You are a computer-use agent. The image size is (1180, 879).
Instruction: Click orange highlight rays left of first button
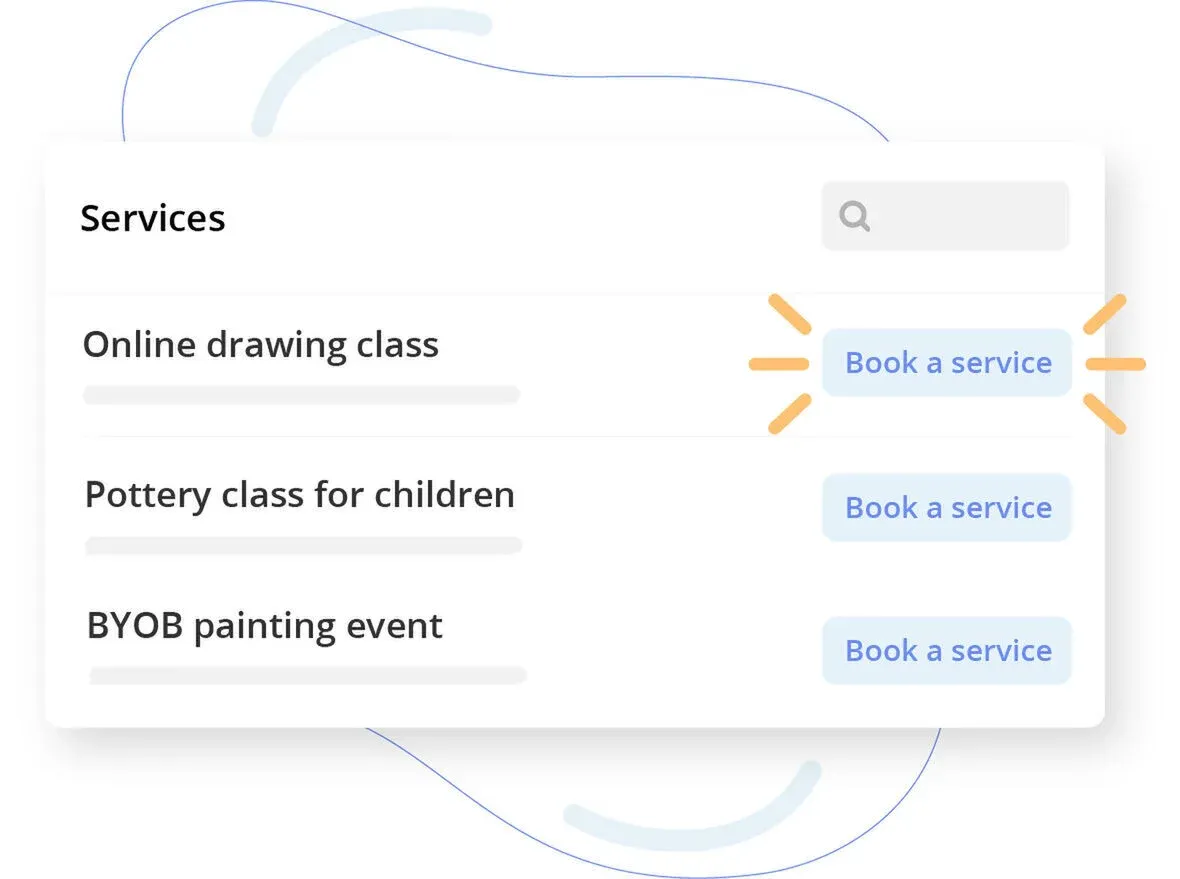(x=780, y=364)
